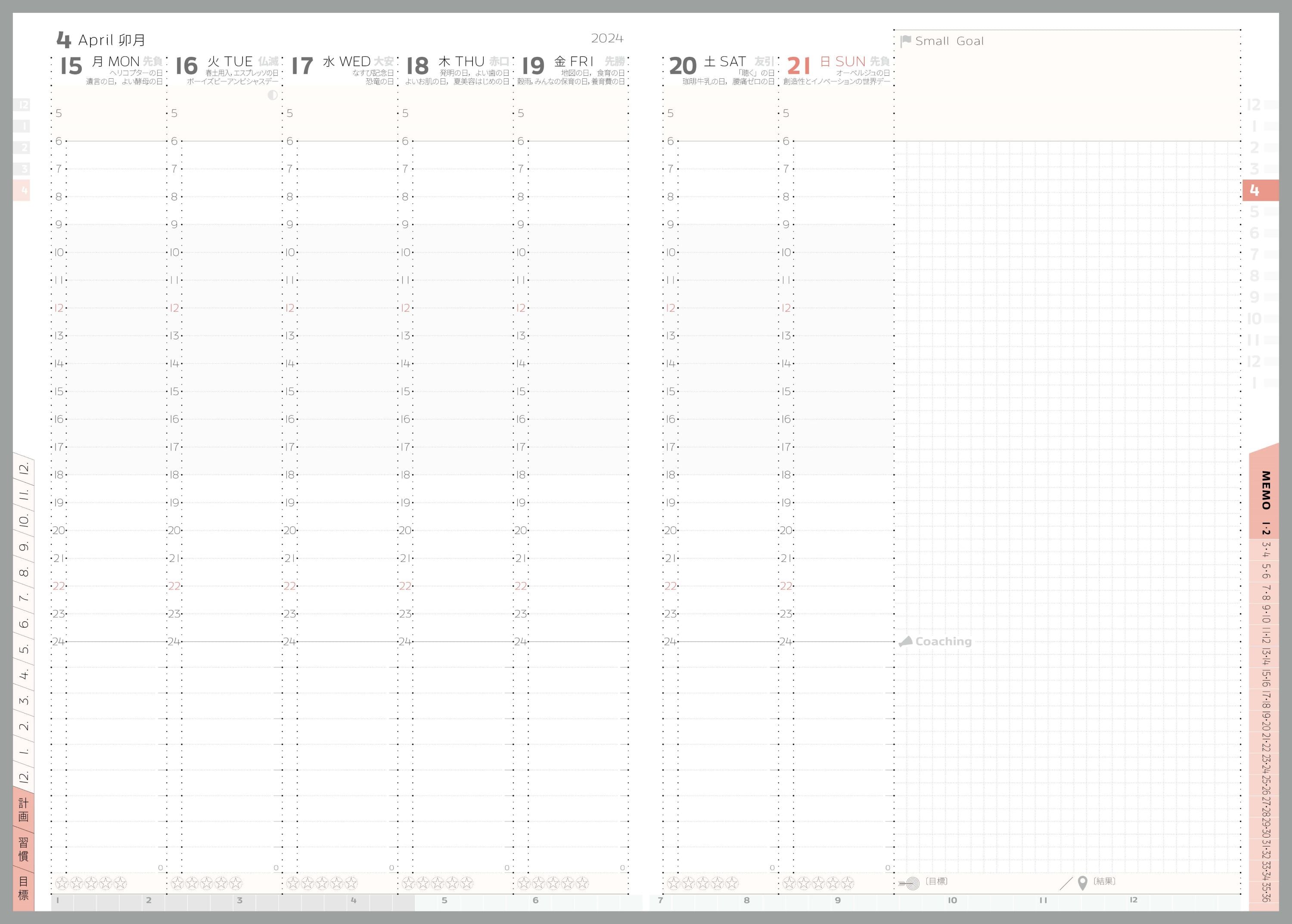Mark the last star under Sunday 21
1292x924 pixels.
coord(848,883)
